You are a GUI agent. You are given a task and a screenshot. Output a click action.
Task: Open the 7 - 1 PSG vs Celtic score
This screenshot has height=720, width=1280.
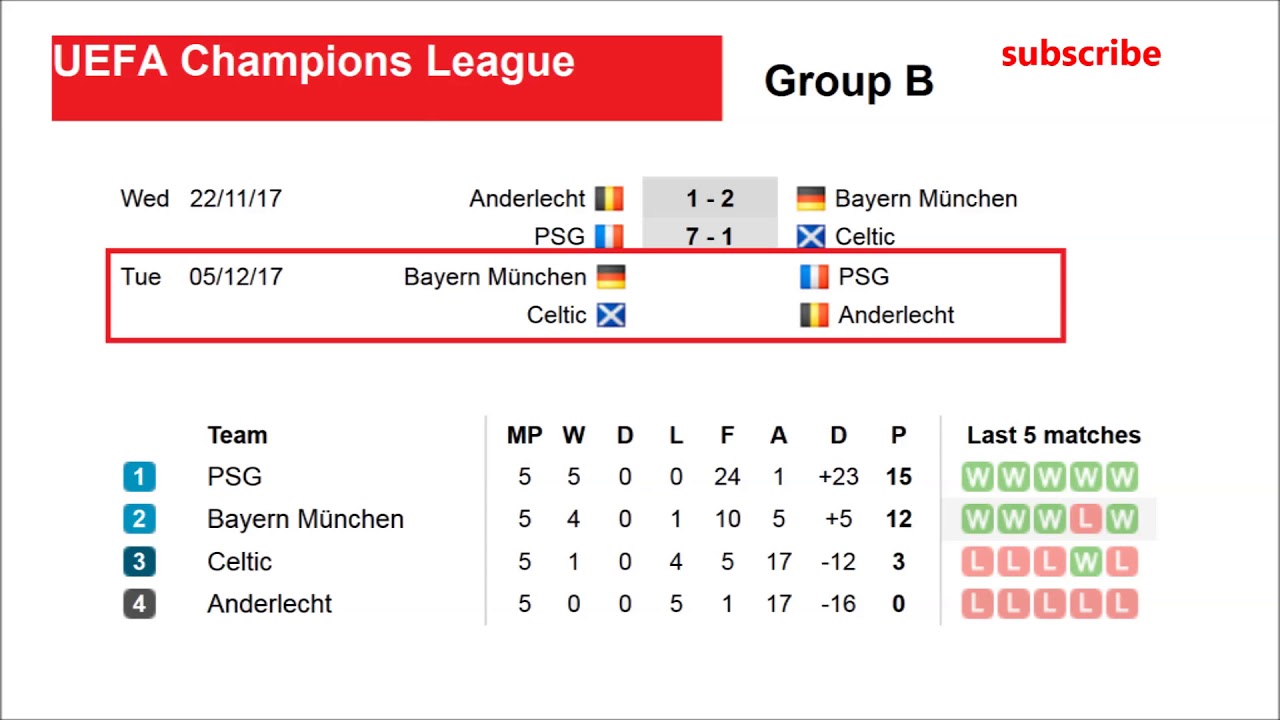pyautogui.click(x=710, y=237)
